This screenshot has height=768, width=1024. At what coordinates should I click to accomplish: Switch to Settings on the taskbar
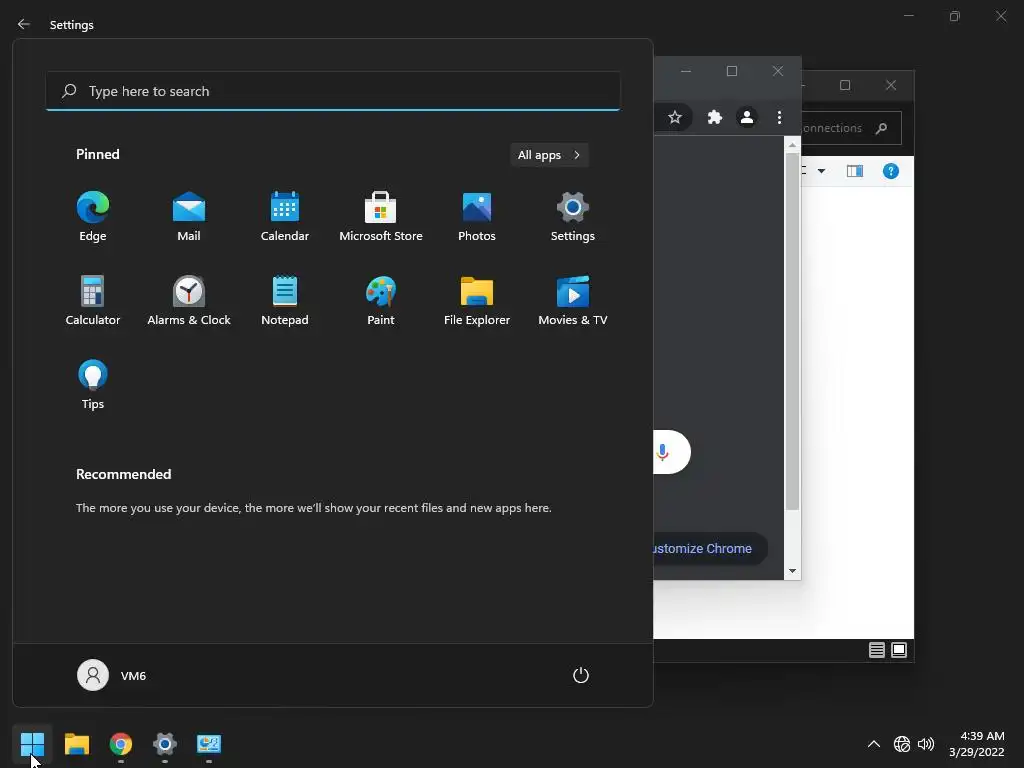pos(165,744)
